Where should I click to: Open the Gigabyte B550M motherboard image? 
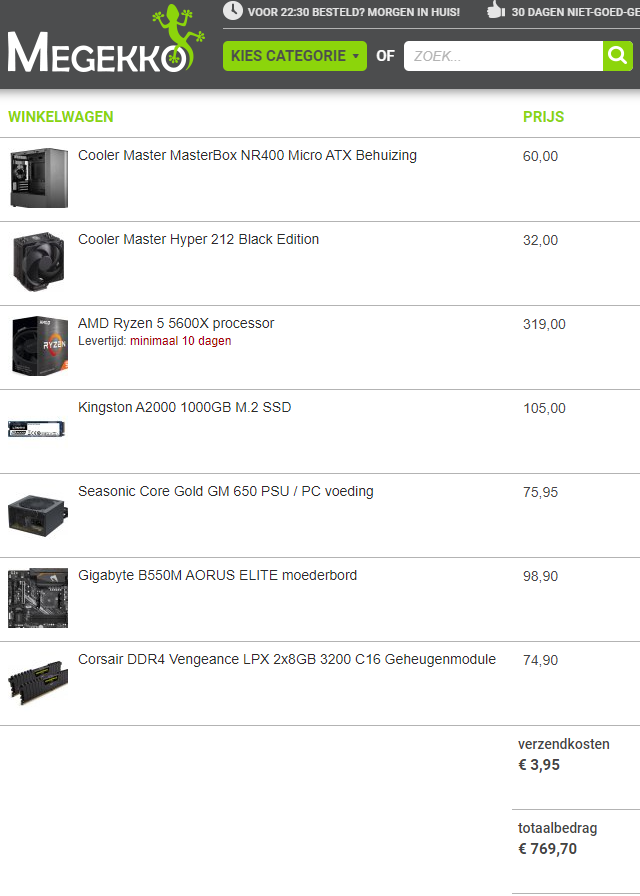[38, 598]
